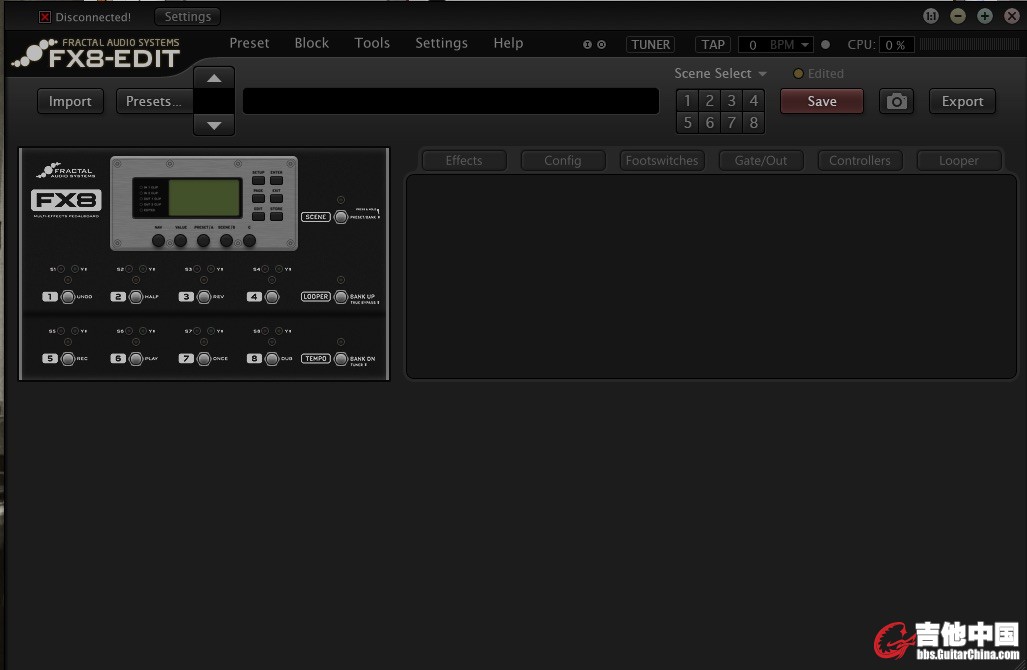
Task: Step to next preset with down arrow
Action: pos(214,125)
